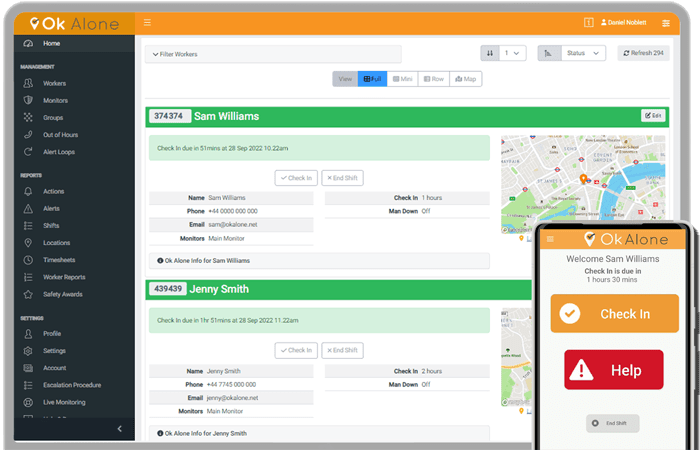Viewport: 700px width, 450px height.
Task: End Shift for Sam Williams
Action: [342, 178]
